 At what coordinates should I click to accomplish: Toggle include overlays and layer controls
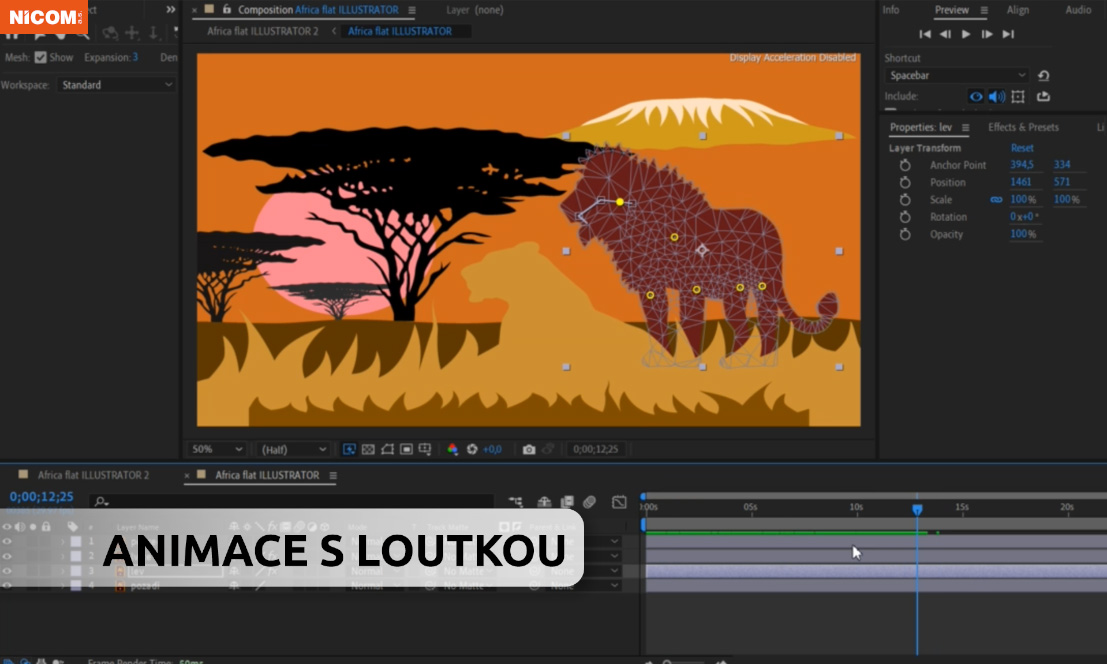coord(1018,97)
